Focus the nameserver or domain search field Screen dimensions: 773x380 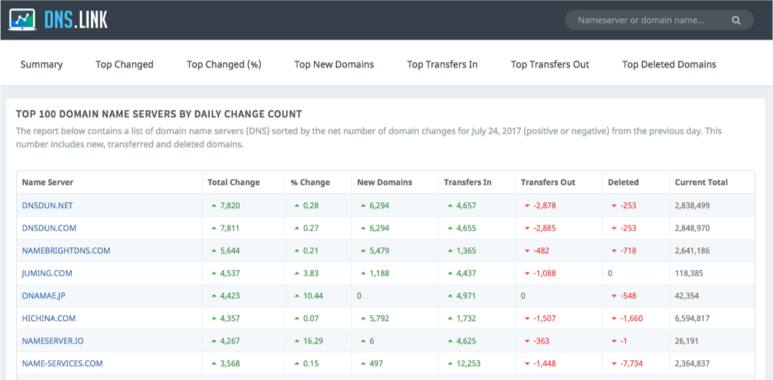659,20
